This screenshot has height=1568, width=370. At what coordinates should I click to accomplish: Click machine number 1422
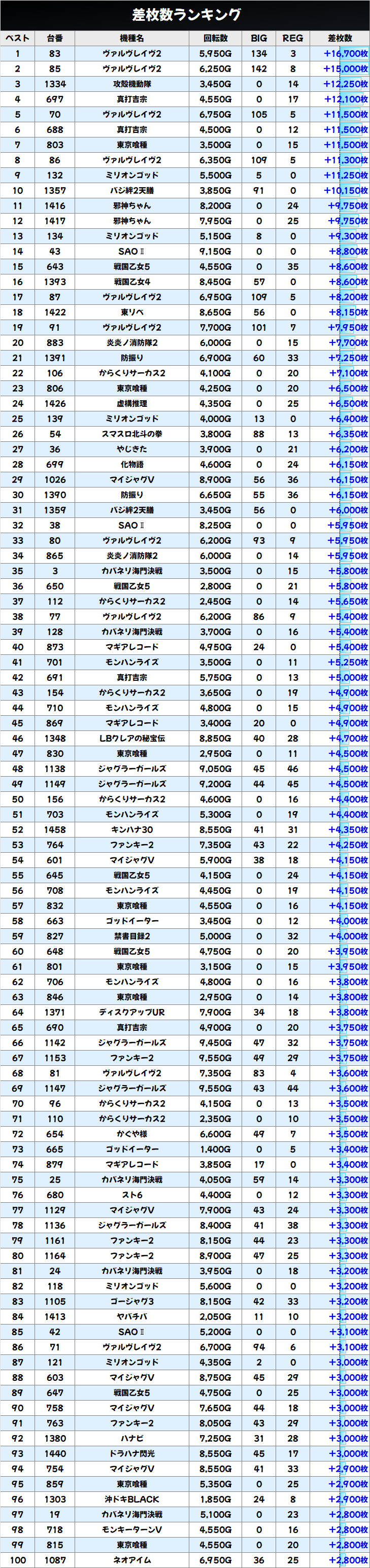[55, 312]
